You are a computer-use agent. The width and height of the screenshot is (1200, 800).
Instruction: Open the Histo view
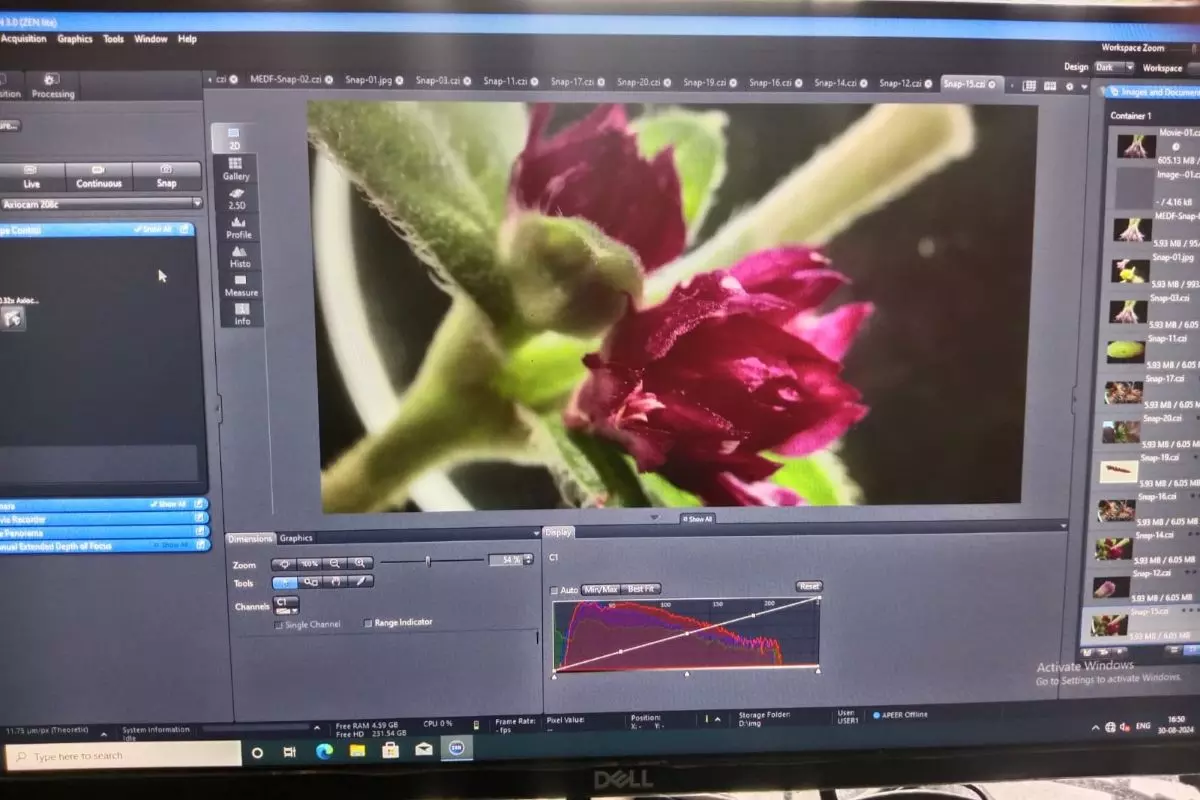point(240,256)
